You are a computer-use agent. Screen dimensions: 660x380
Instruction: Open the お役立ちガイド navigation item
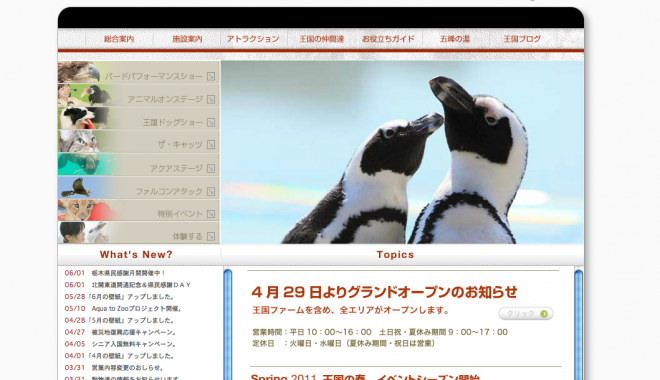tap(388, 39)
